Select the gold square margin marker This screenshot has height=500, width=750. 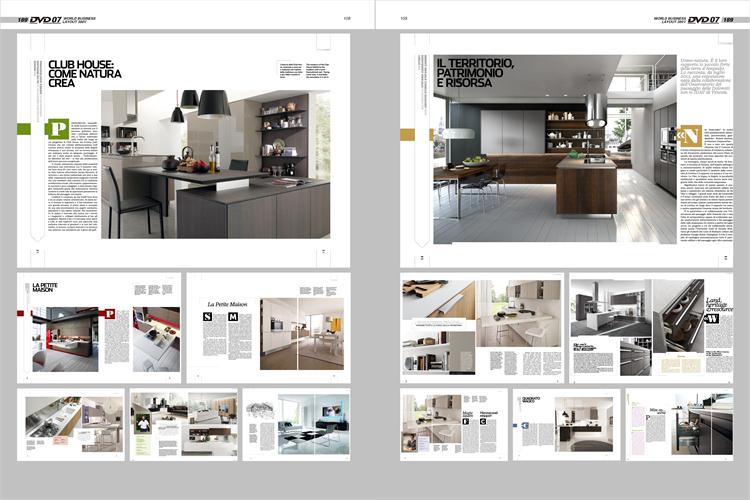tap(407, 133)
